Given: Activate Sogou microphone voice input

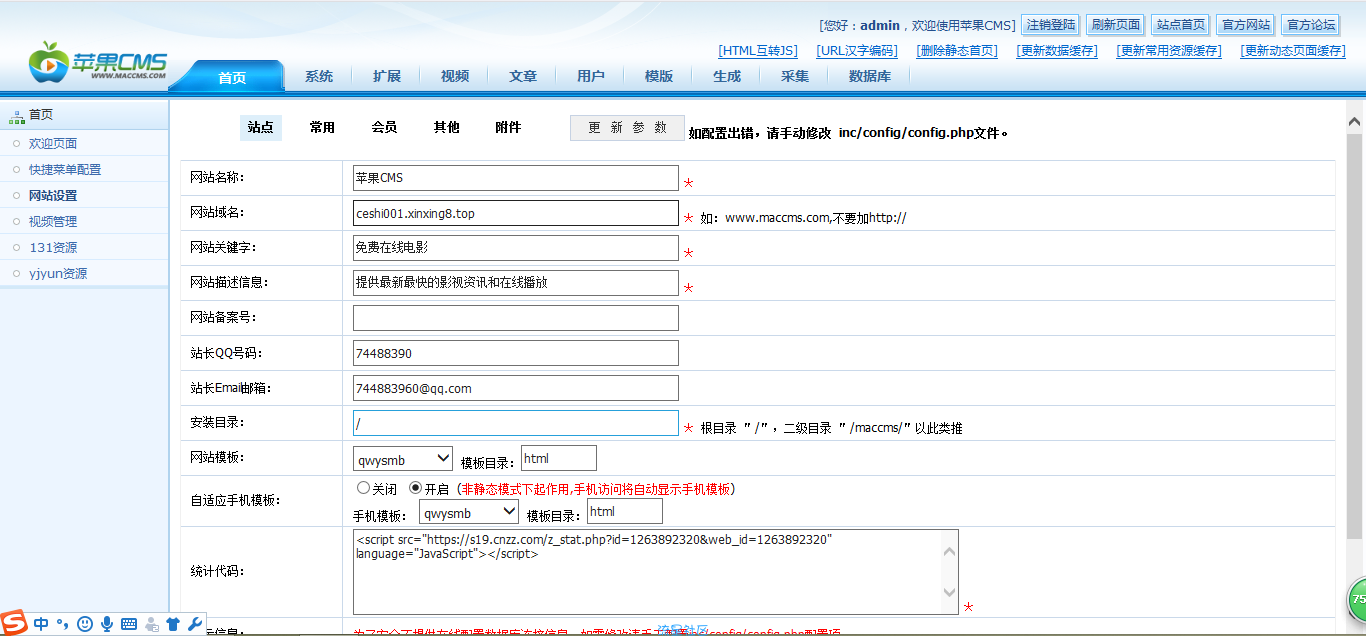Looking at the screenshot, I should [x=107, y=623].
